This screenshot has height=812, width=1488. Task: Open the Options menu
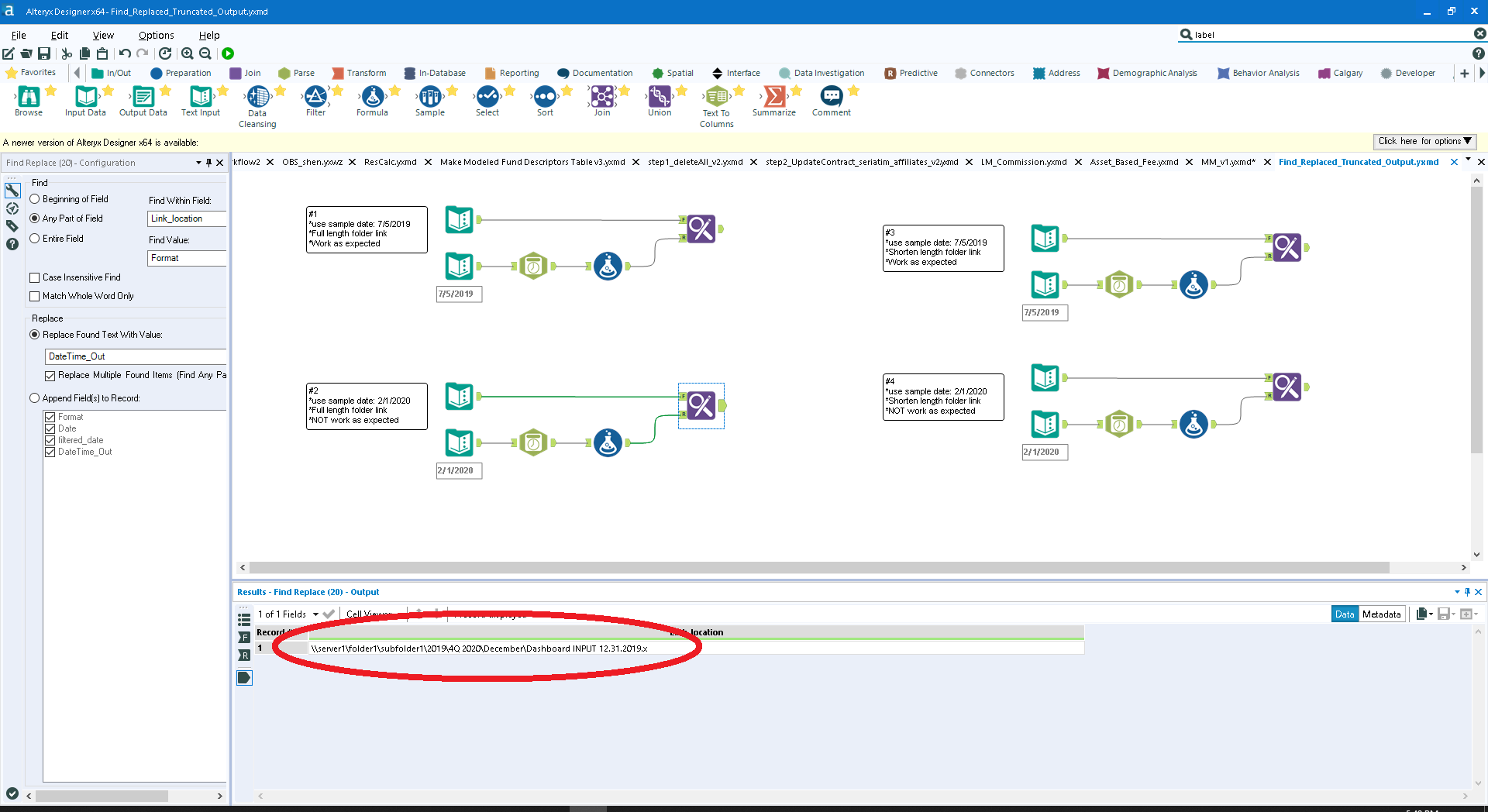click(156, 35)
